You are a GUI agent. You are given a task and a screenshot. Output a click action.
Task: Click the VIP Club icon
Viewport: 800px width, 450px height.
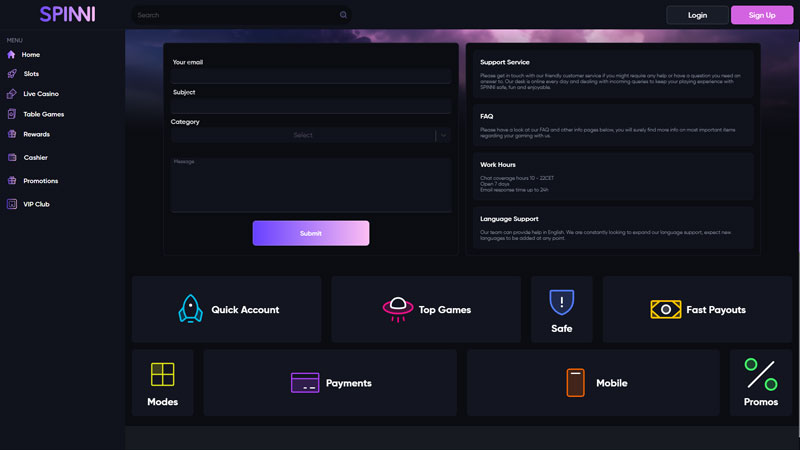tap(12, 204)
